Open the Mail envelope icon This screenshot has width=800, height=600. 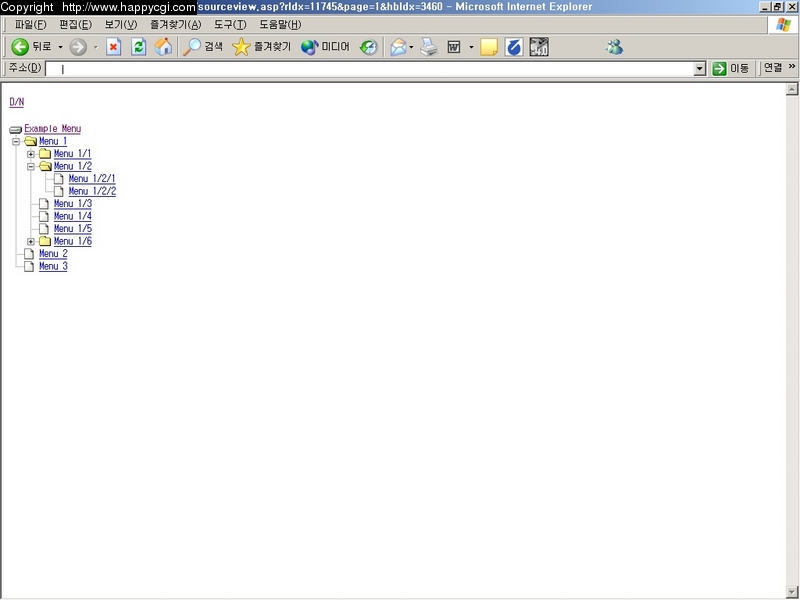coord(398,47)
